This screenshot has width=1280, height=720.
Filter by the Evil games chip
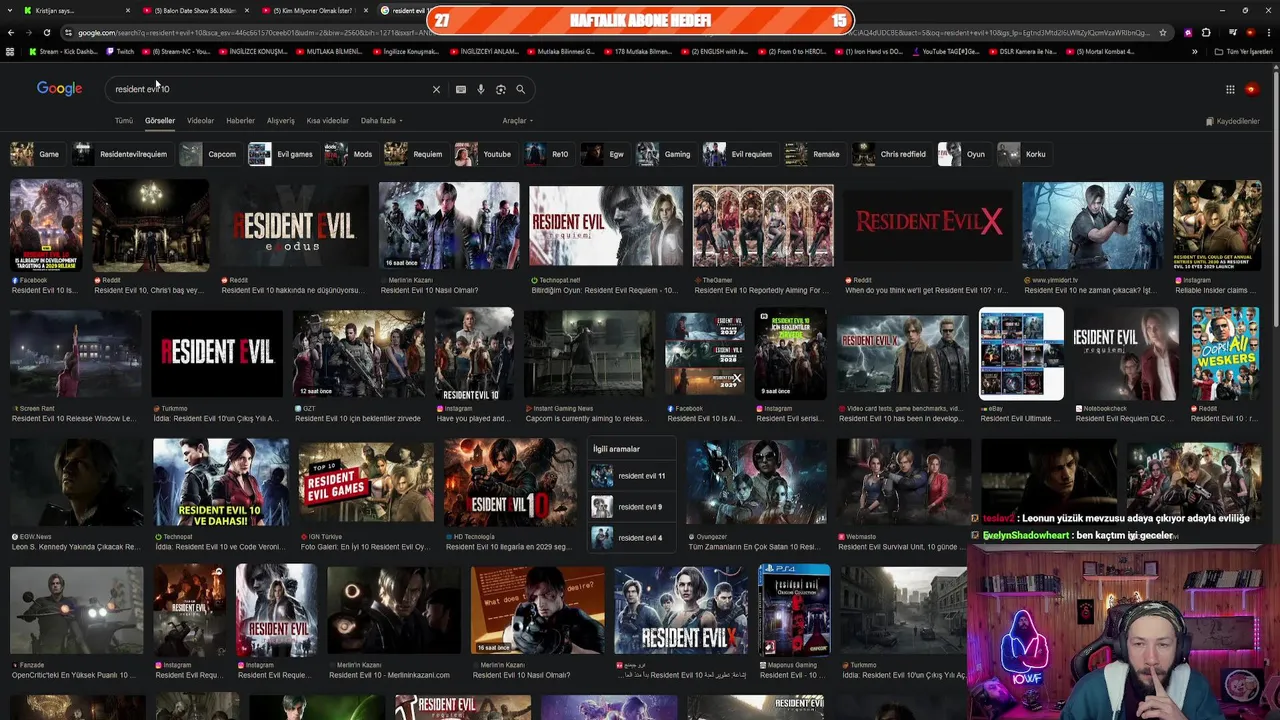282,154
